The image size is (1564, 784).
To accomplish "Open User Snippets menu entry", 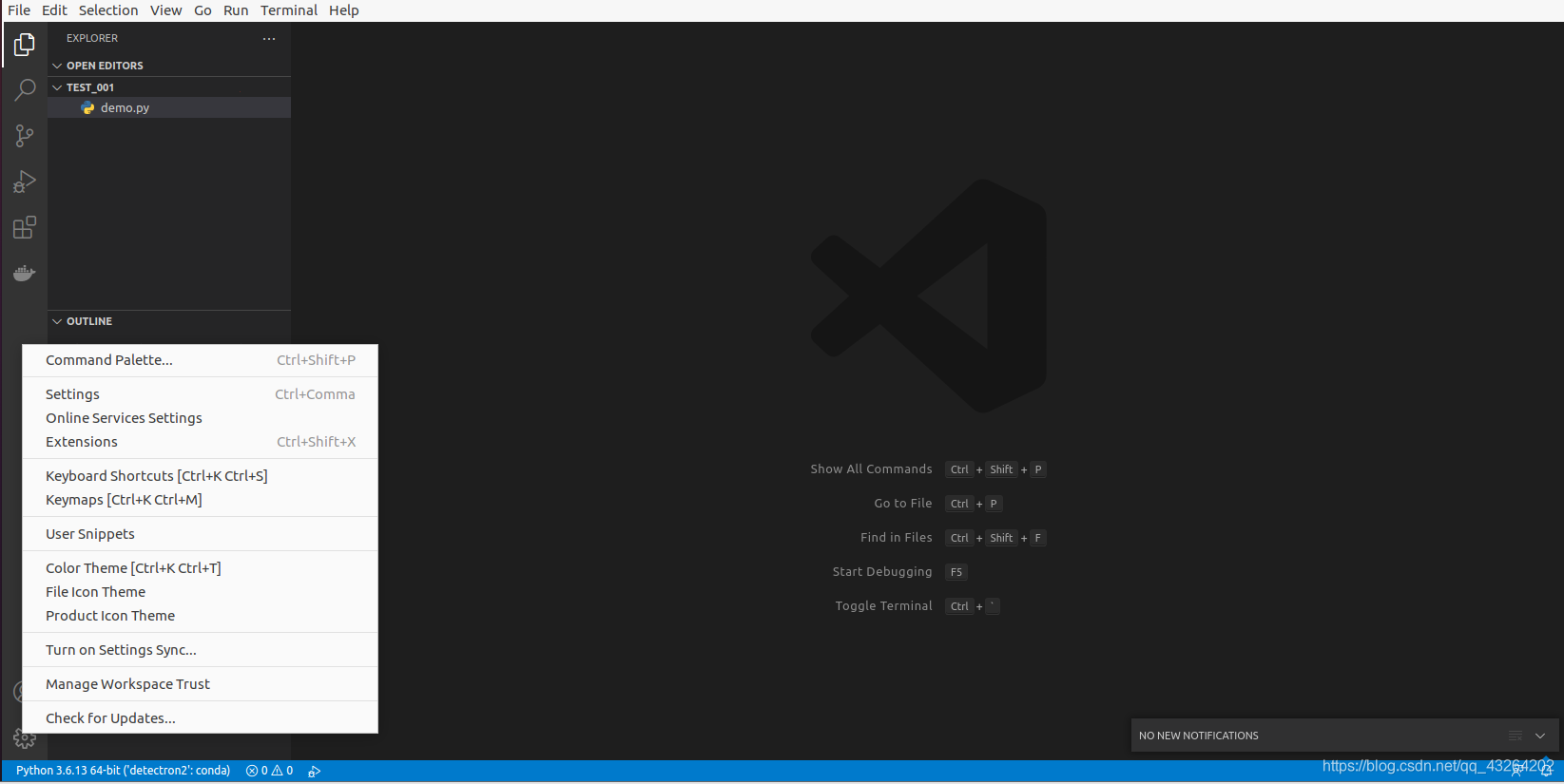I will [x=201, y=534].
